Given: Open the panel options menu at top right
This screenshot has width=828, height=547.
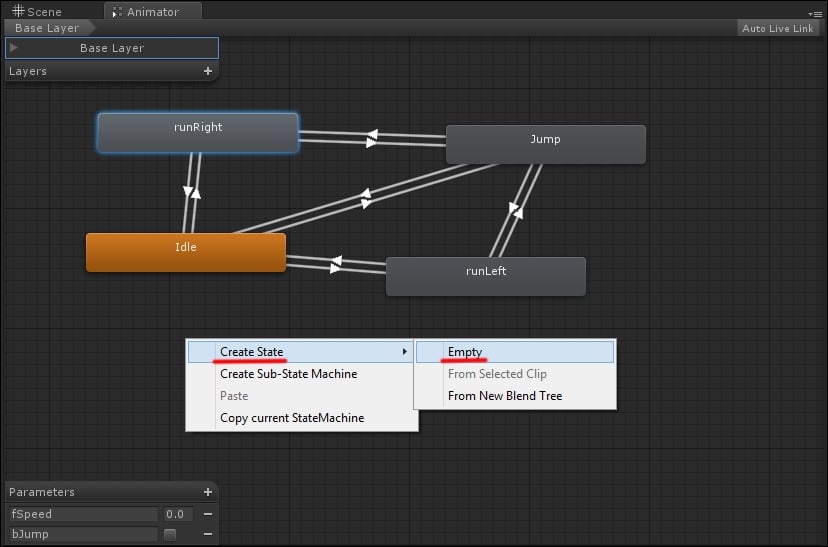Looking at the screenshot, I should (x=815, y=13).
